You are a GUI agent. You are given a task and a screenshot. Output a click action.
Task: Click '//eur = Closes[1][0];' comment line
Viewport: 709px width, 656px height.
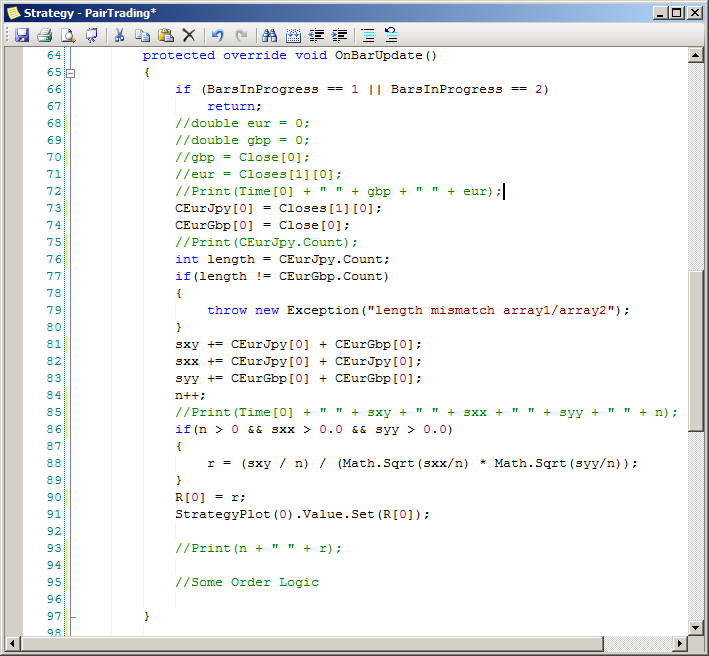[258, 175]
